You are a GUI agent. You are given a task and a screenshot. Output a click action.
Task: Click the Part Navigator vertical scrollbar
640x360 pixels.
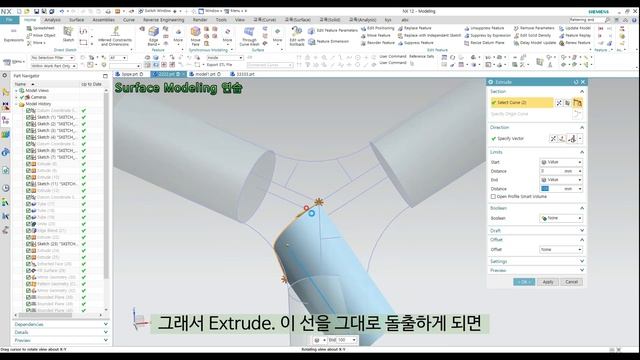(x=106, y=186)
